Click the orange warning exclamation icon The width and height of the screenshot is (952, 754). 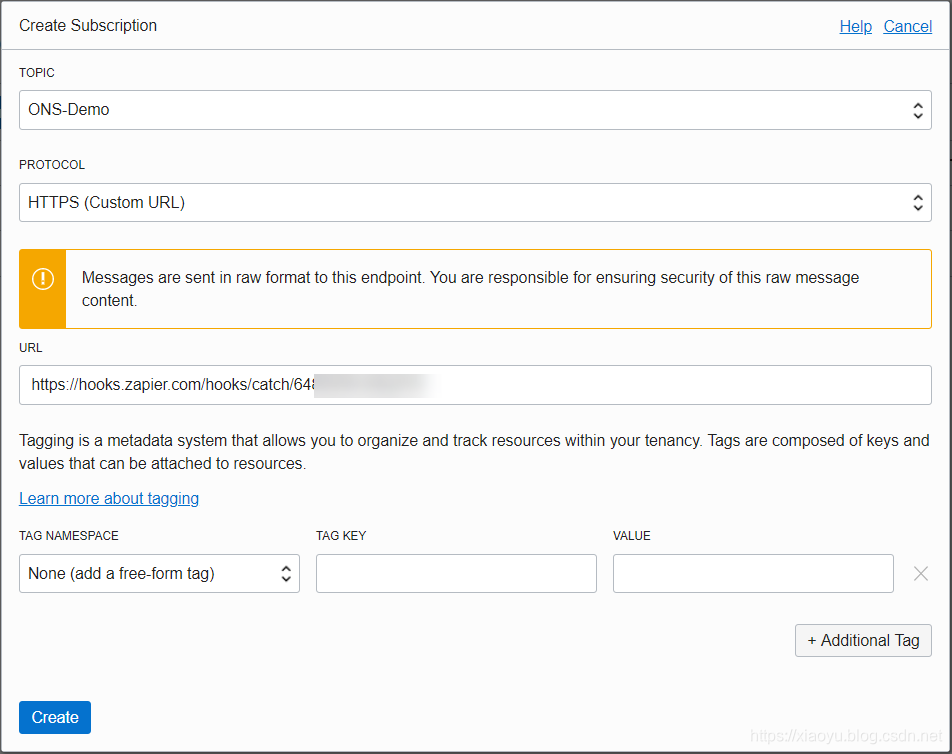43,280
